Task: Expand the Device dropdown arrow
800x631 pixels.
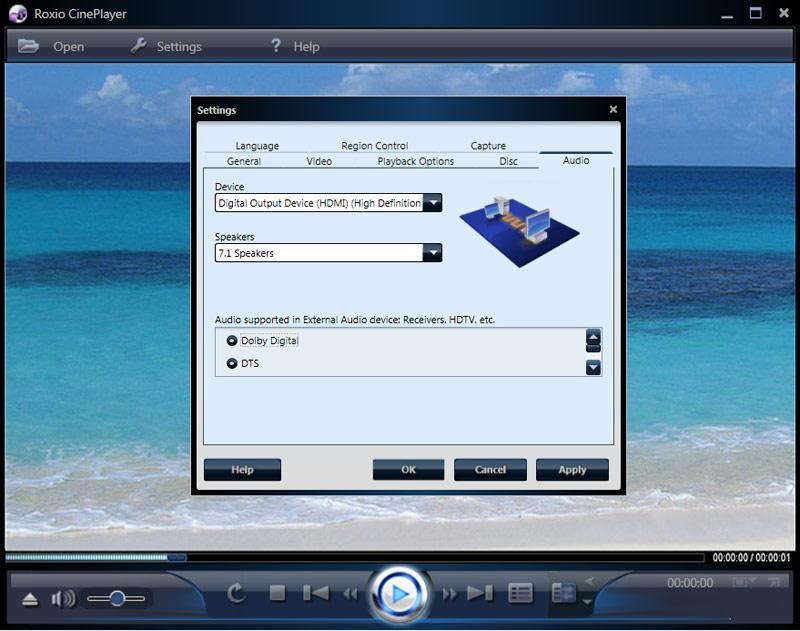Action: (433, 203)
